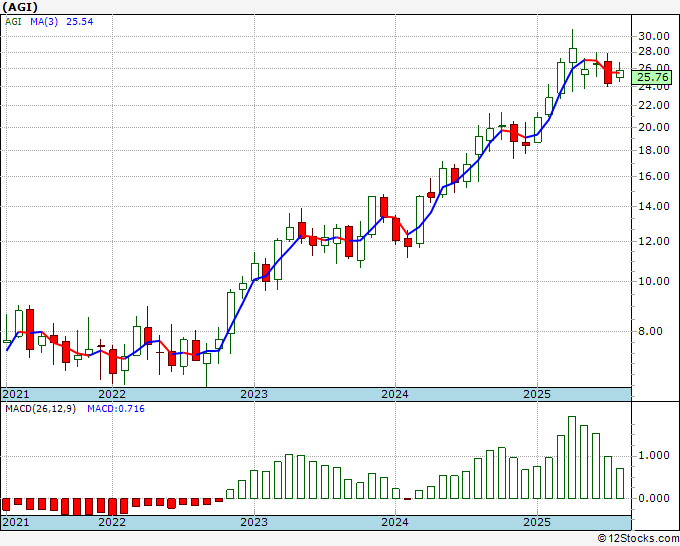
Task: Click the highest candlestick peaking above 30.00
Action: [x=572, y=60]
